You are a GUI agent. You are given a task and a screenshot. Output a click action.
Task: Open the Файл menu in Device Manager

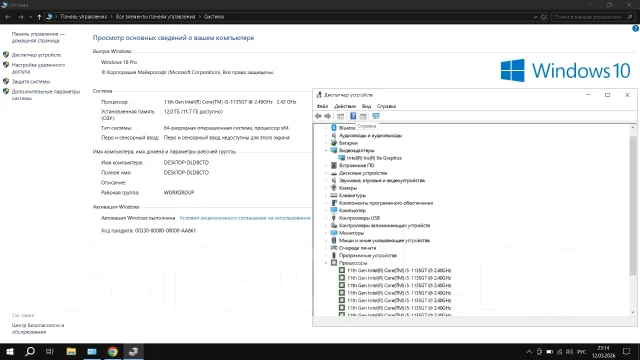tap(322, 106)
